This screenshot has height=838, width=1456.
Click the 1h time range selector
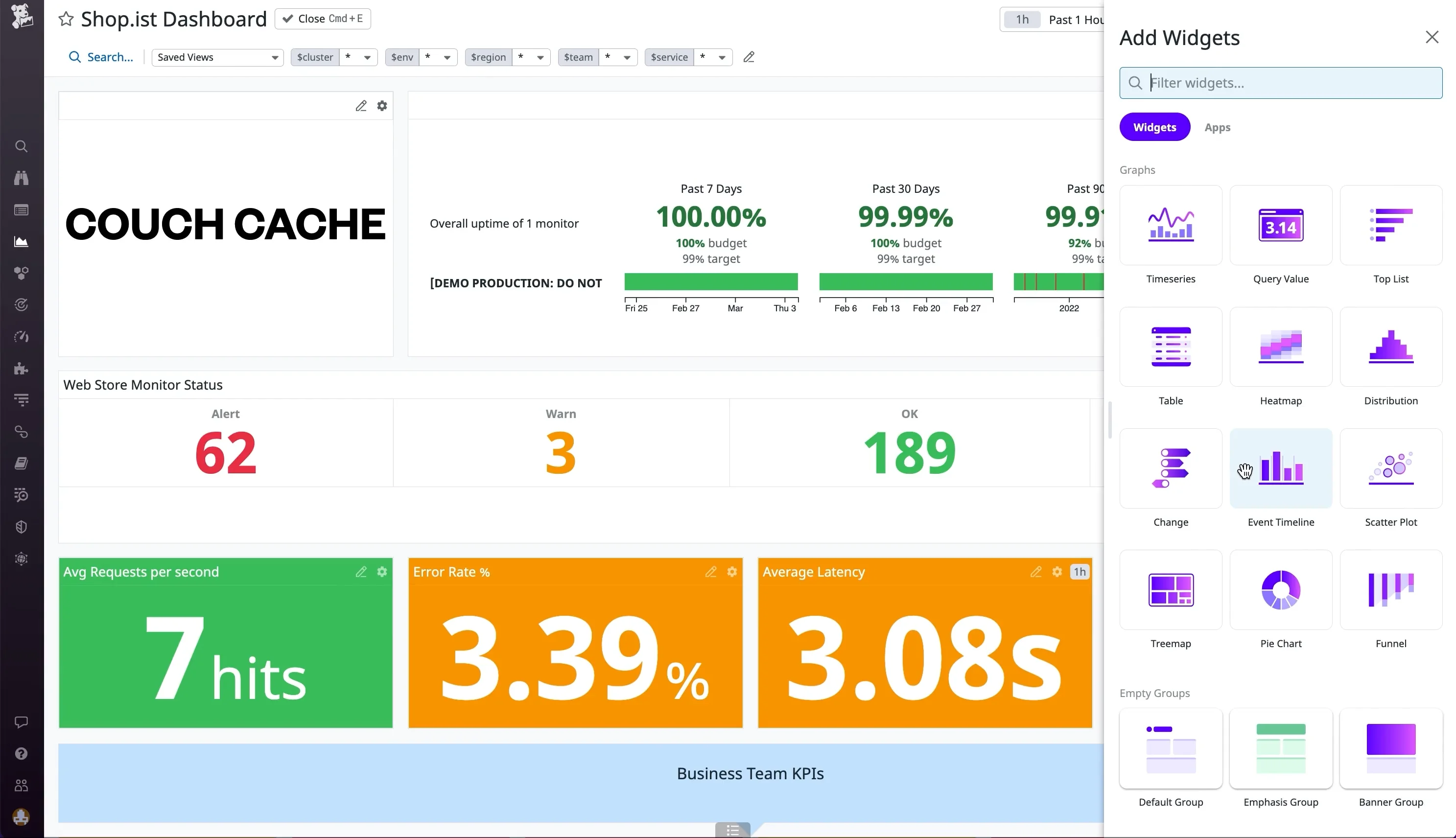tap(1022, 20)
